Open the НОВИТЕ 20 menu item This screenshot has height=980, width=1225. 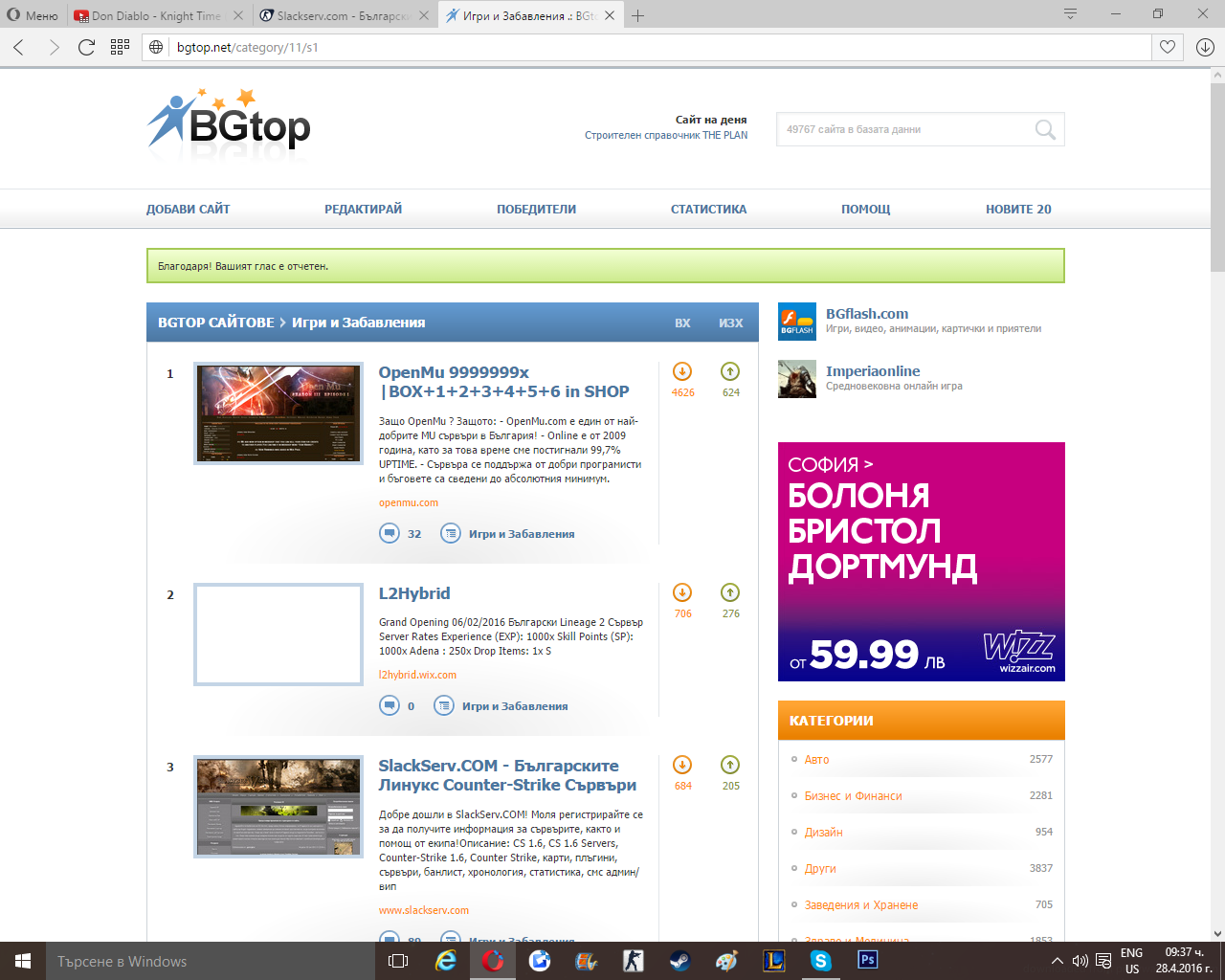pos(1018,209)
